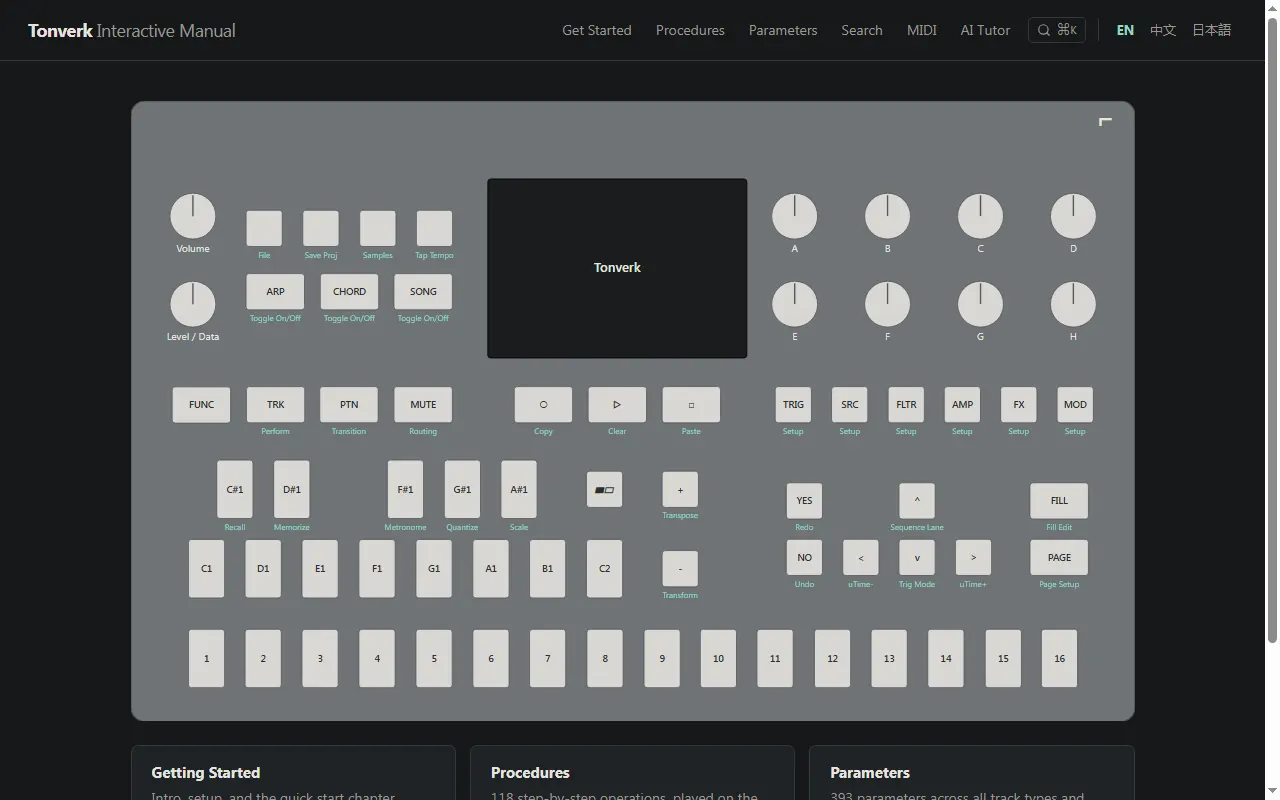The height and width of the screenshot is (800, 1280).
Task: Open the TRIG parameter page
Action: point(793,405)
